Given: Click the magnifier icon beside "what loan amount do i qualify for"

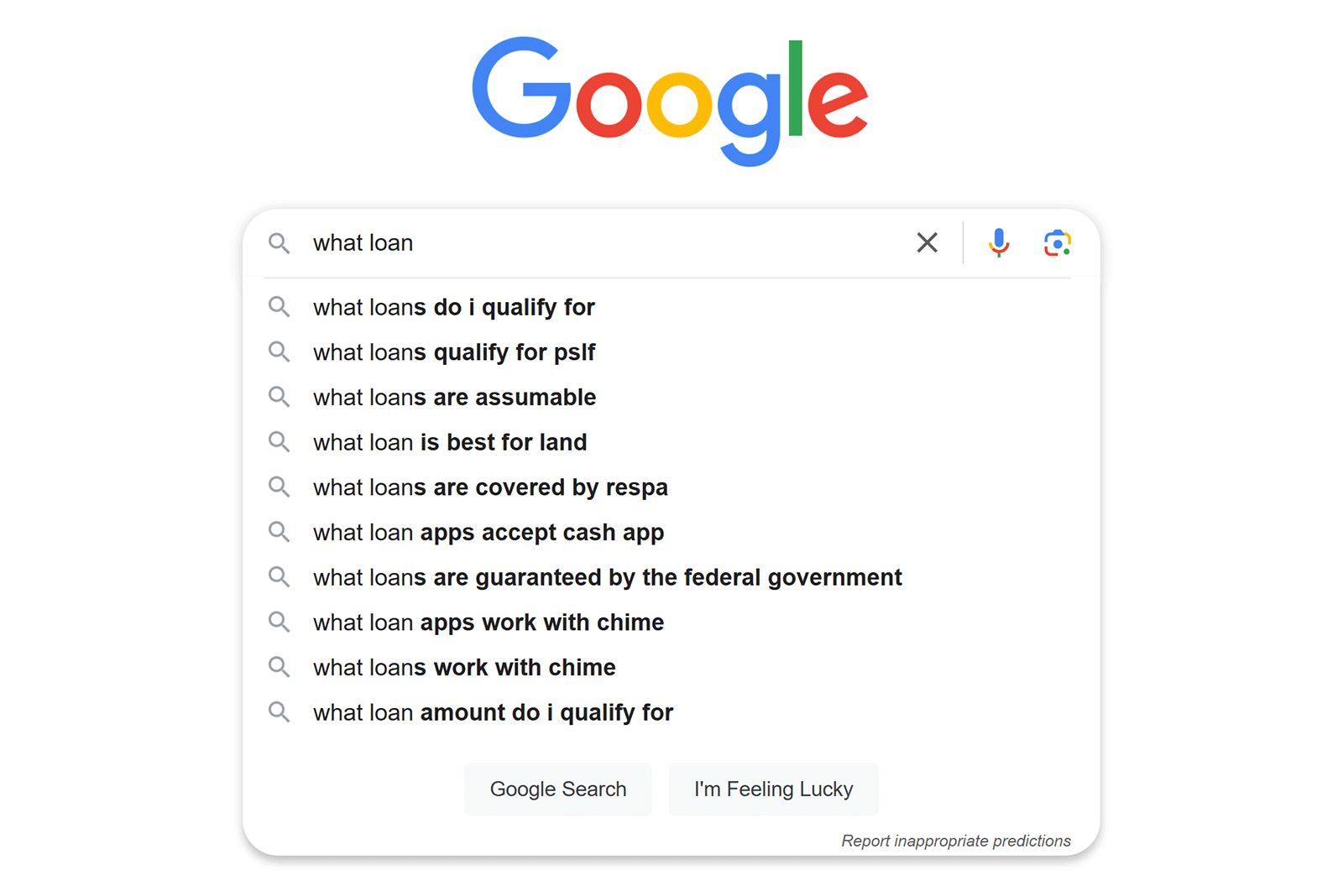Looking at the screenshot, I should 280,712.
